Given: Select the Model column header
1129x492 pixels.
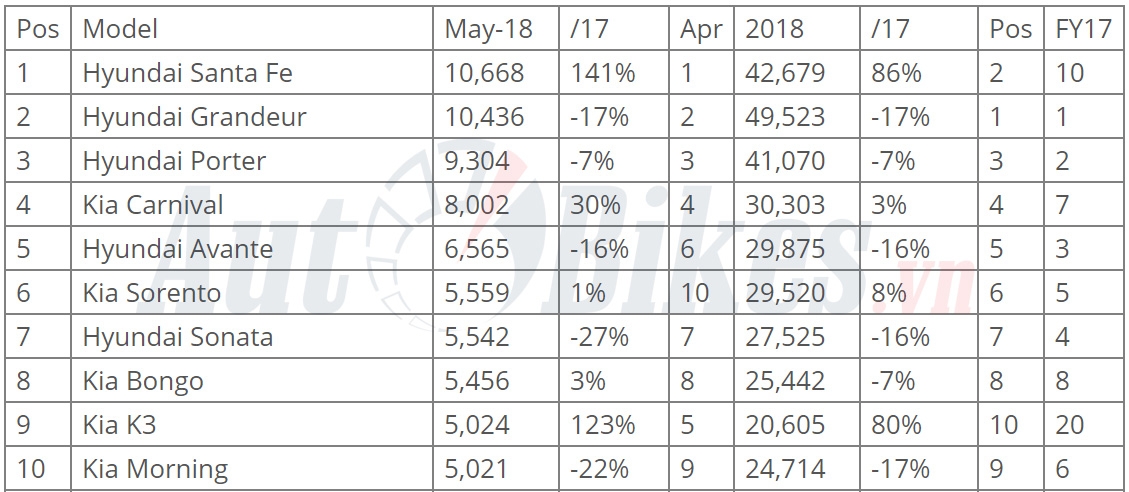Looking at the screenshot, I should click(x=120, y=29).
